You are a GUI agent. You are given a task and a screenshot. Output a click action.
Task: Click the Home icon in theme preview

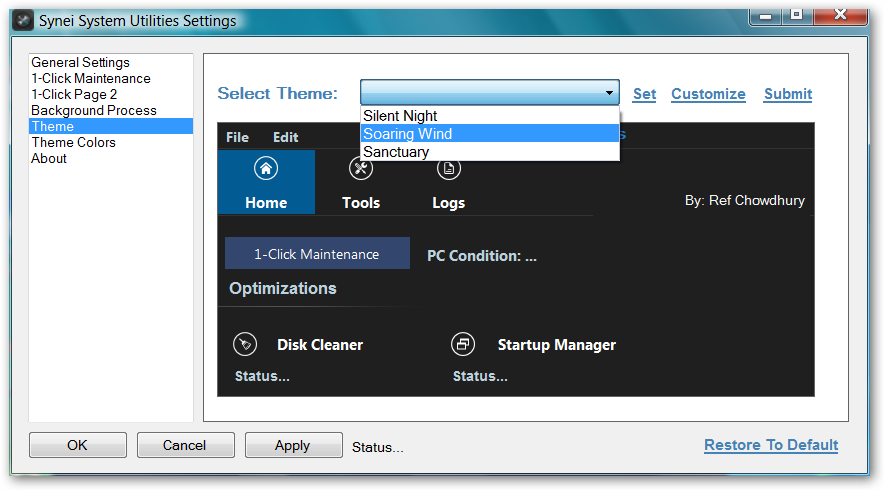(x=266, y=168)
